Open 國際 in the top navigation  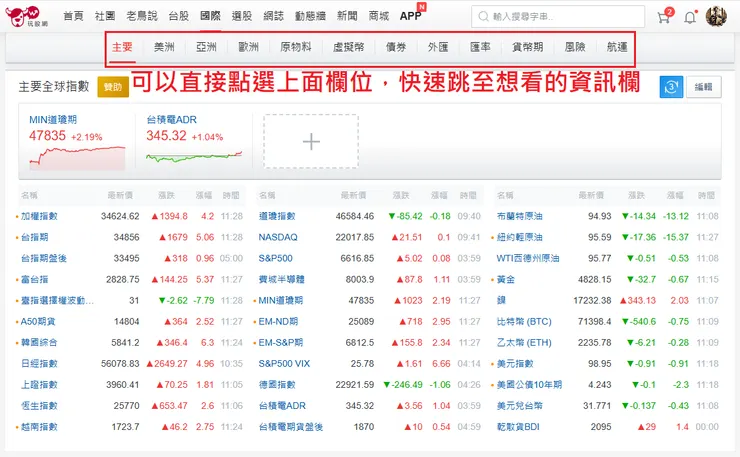[210, 16]
